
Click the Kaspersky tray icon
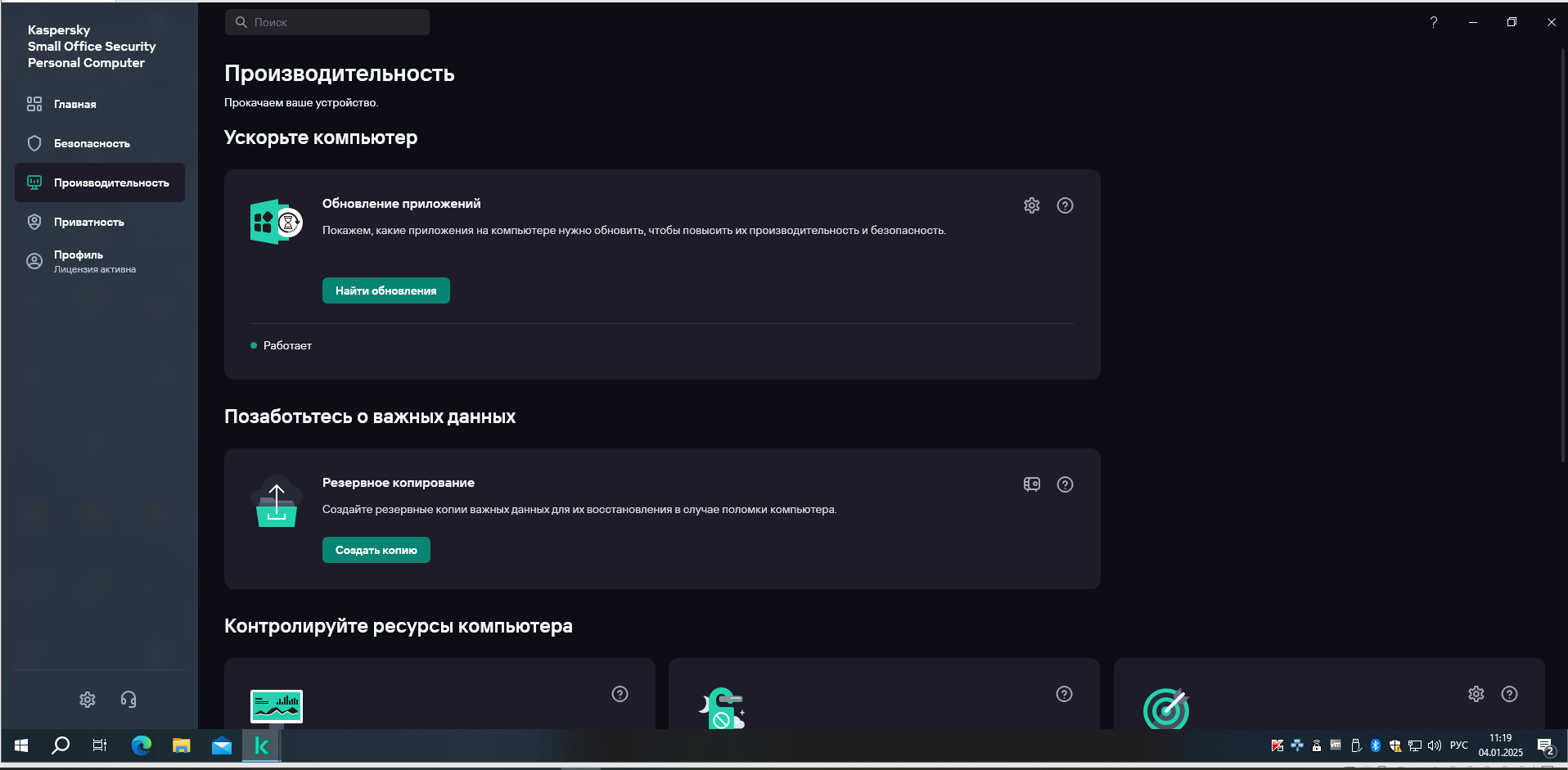1277,745
